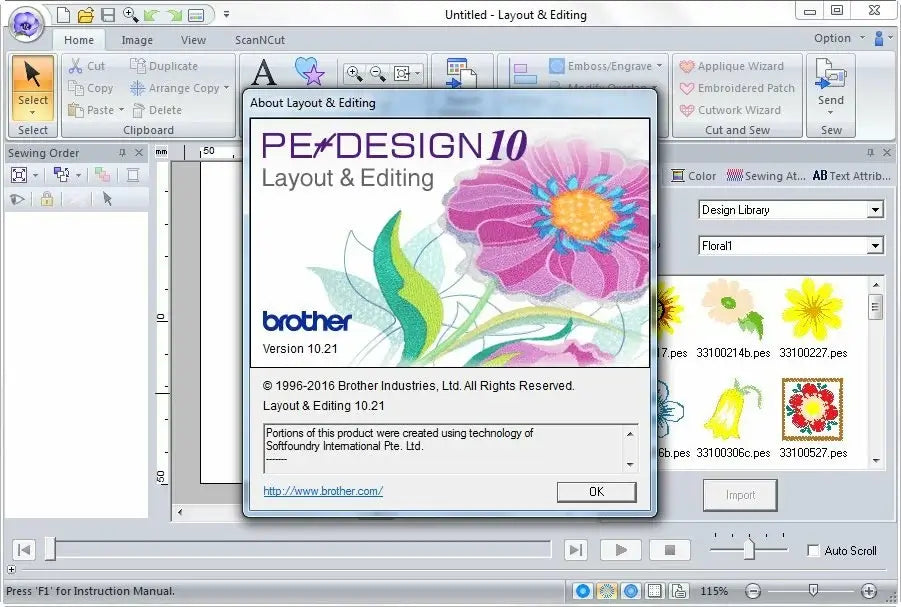Select the Shapes heart and star tool
The width and height of the screenshot is (901, 607).
310,71
